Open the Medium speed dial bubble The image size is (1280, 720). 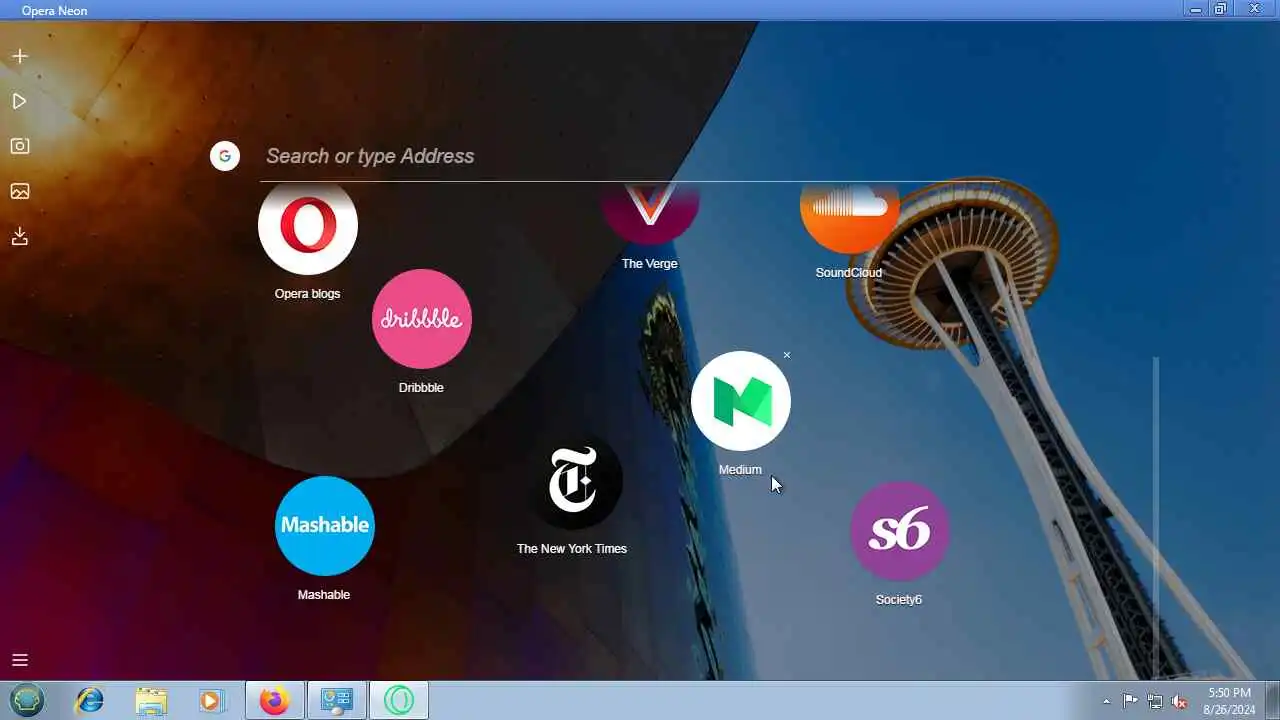click(741, 401)
